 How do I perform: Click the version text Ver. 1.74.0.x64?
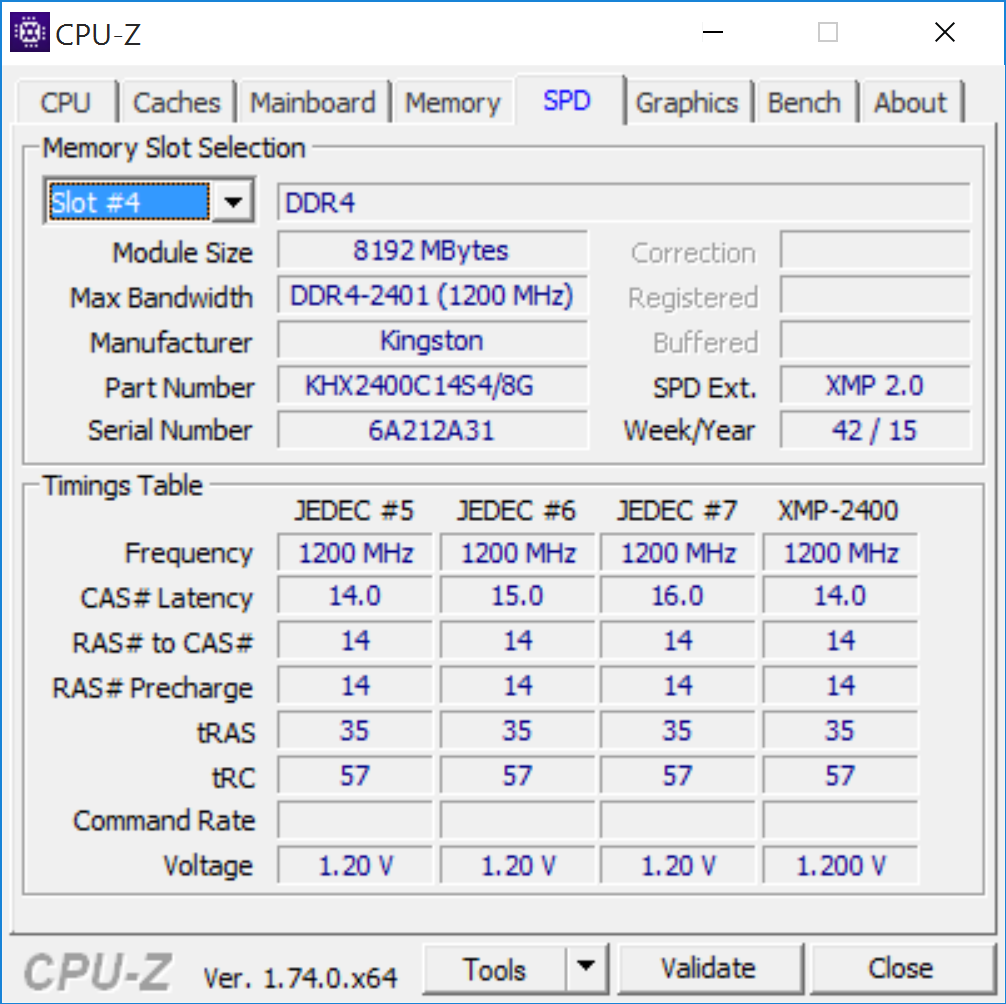[300, 978]
